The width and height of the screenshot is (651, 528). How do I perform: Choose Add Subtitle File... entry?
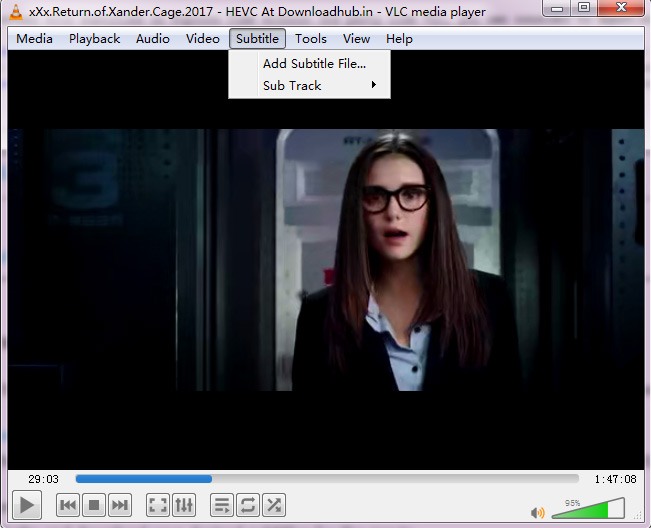click(x=309, y=64)
